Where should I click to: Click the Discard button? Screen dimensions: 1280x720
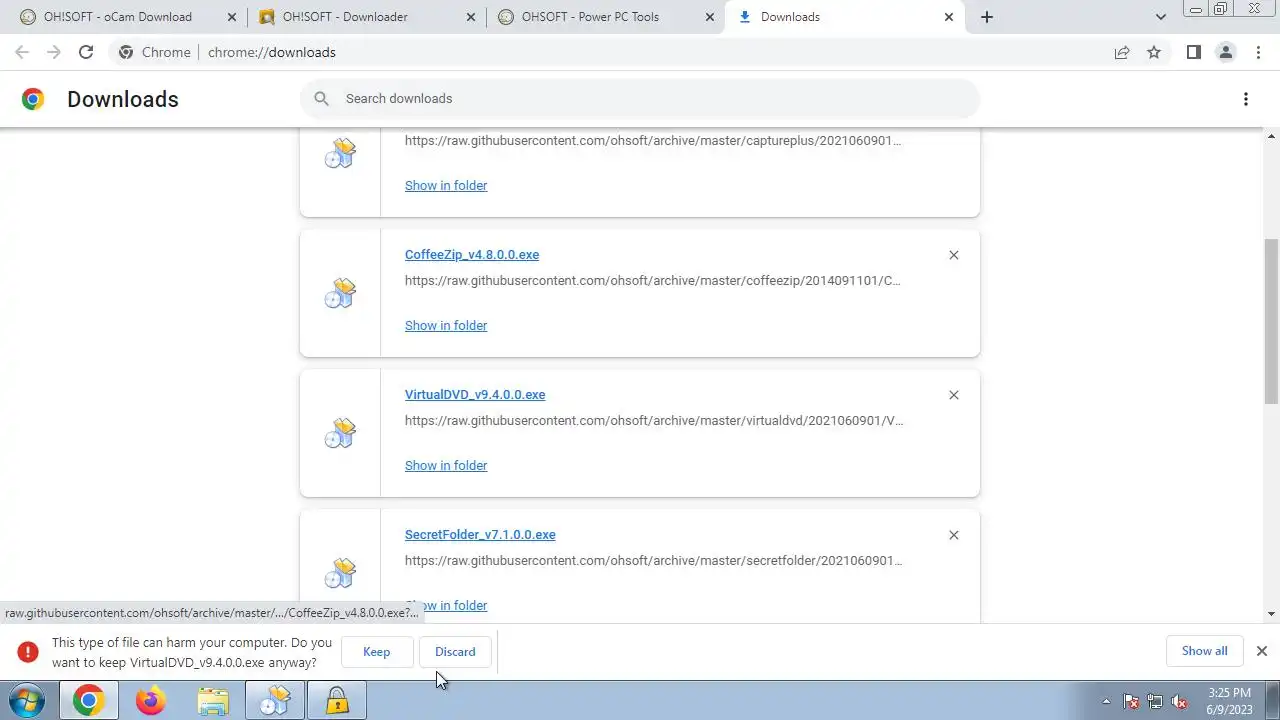click(455, 652)
